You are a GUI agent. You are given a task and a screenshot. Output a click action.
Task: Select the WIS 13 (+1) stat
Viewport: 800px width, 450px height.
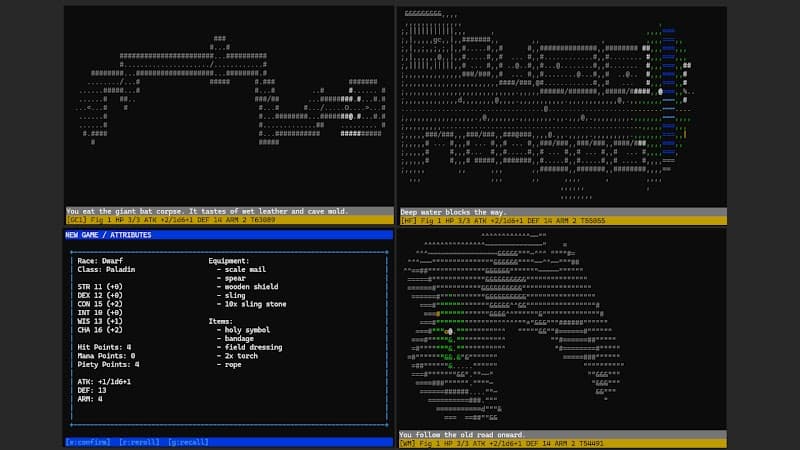point(100,321)
